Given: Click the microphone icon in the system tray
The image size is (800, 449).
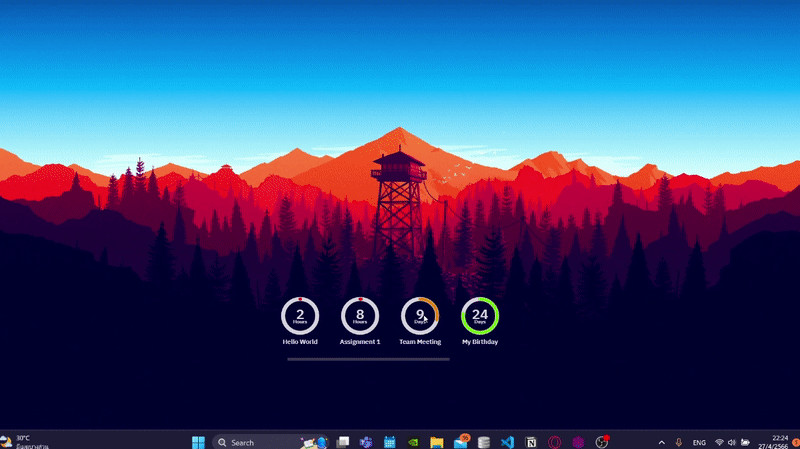Looking at the screenshot, I should (679, 442).
